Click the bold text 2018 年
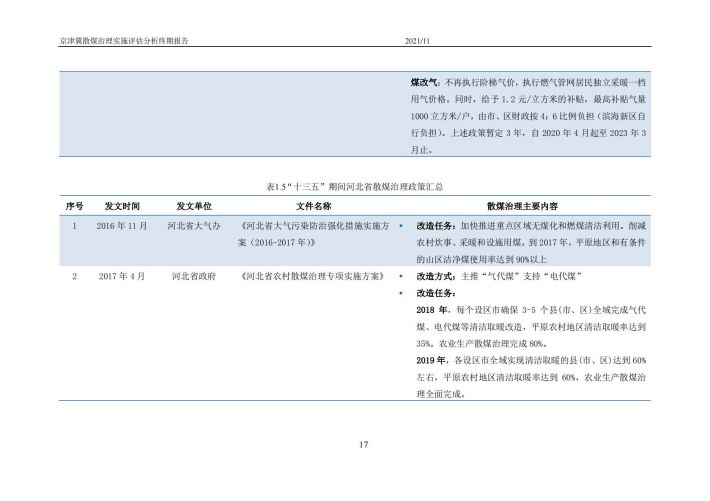Image resolution: width=710 pixels, height=501 pixels. click(x=432, y=310)
